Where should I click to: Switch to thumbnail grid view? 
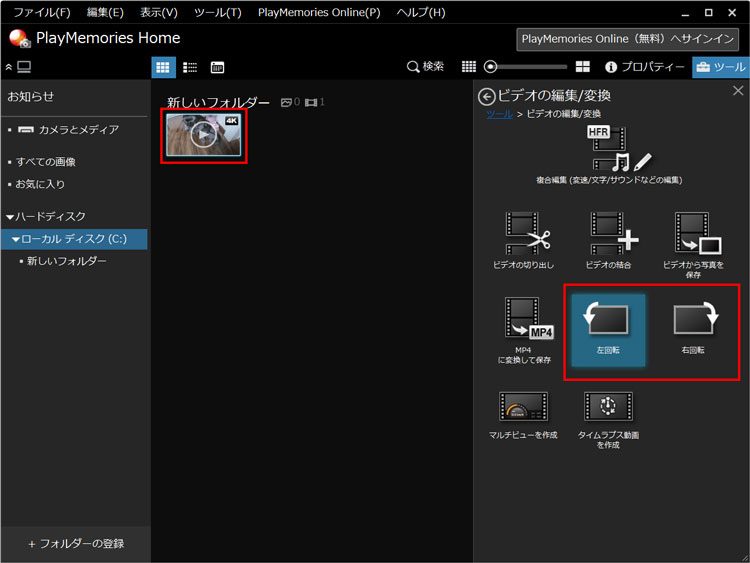coord(163,67)
